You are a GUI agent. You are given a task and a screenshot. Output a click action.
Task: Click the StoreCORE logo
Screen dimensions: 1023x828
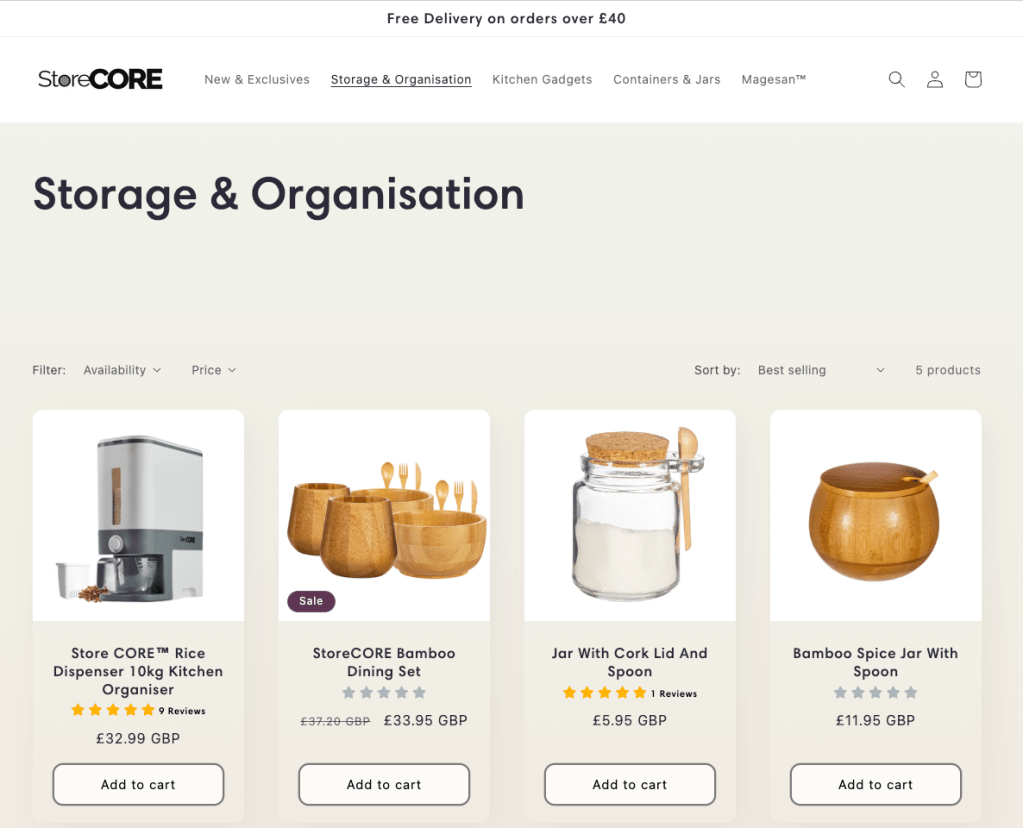100,79
